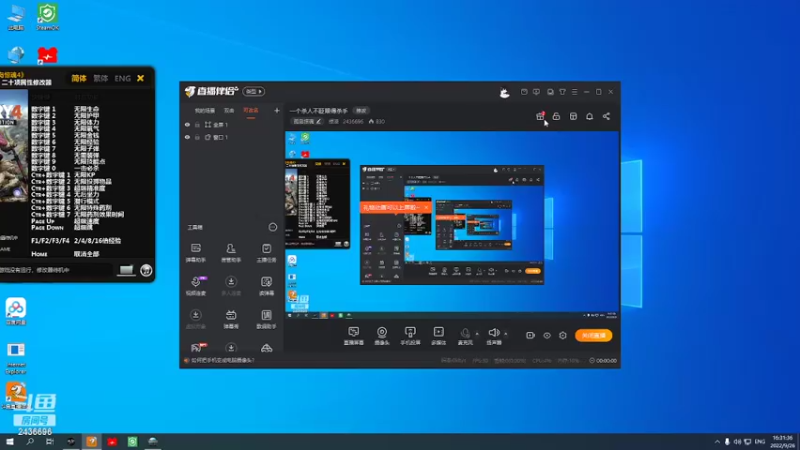Switch trainer language to 简体
The image size is (800, 450).
point(79,78)
